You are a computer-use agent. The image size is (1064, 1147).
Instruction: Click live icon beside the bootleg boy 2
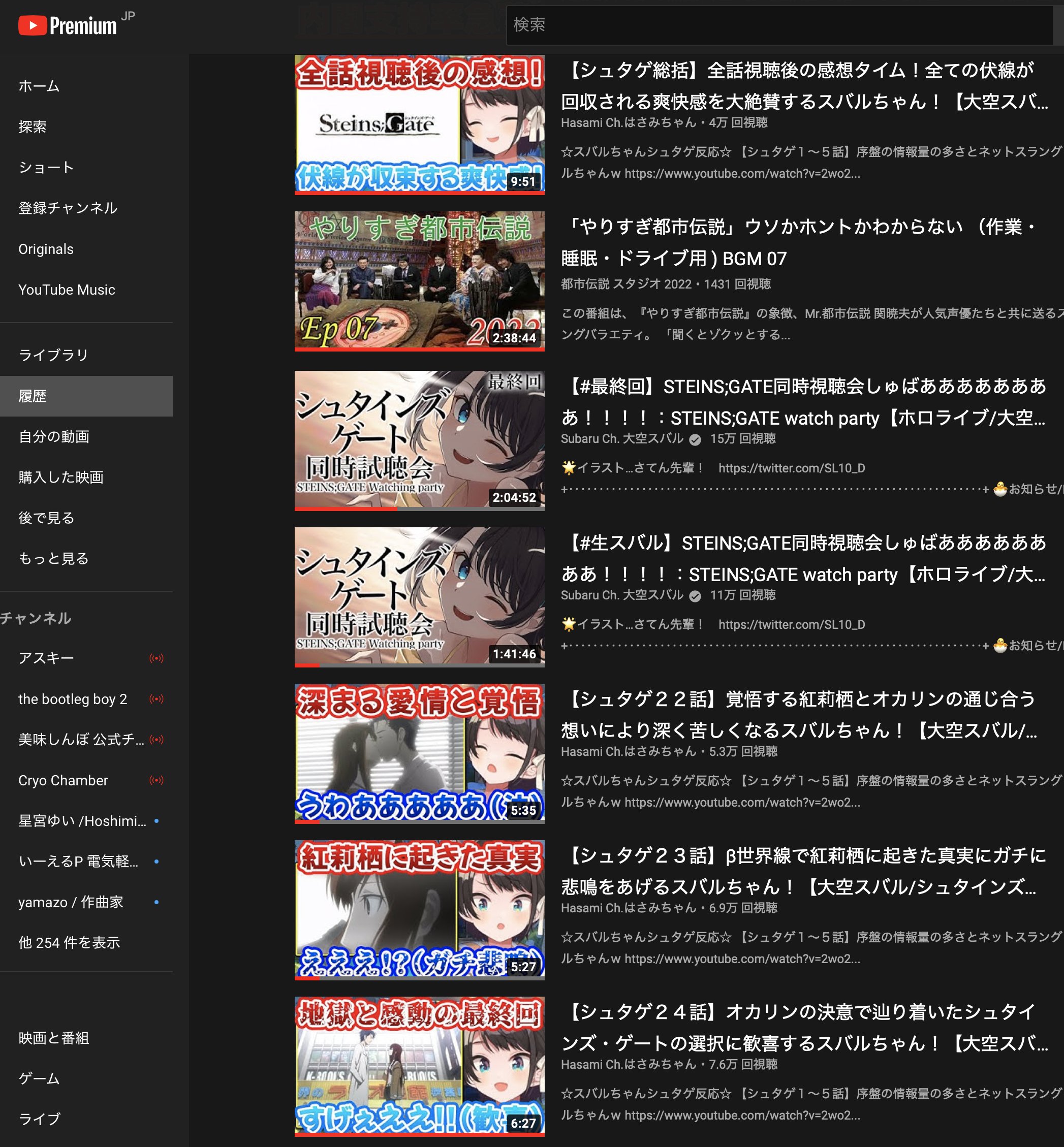(157, 699)
